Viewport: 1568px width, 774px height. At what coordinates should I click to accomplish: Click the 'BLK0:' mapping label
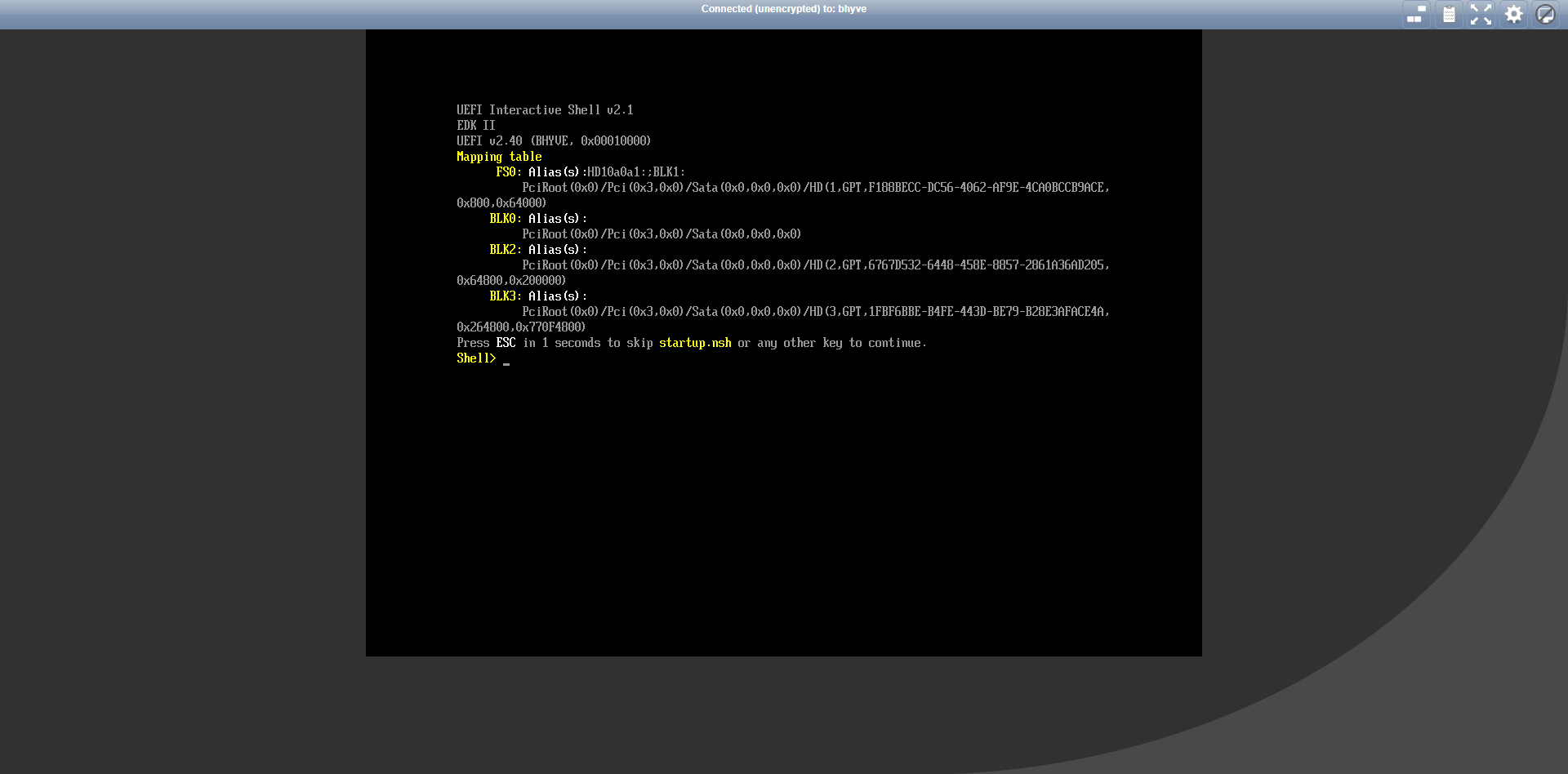(506, 219)
